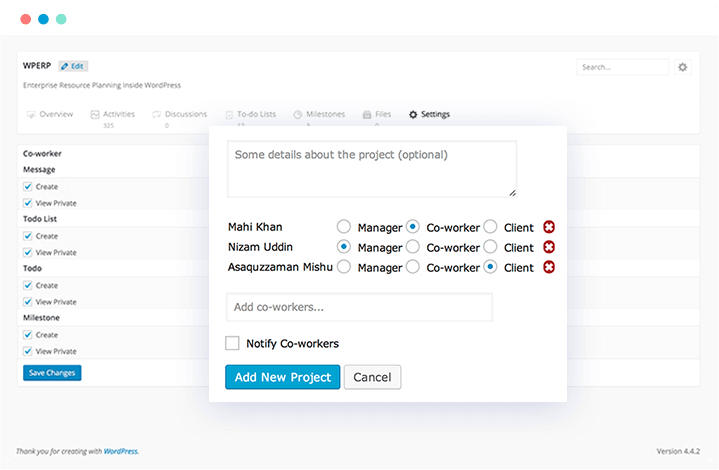The image size is (719, 470).
Task: Uncheck View Private under Todo
Action: (x=28, y=302)
